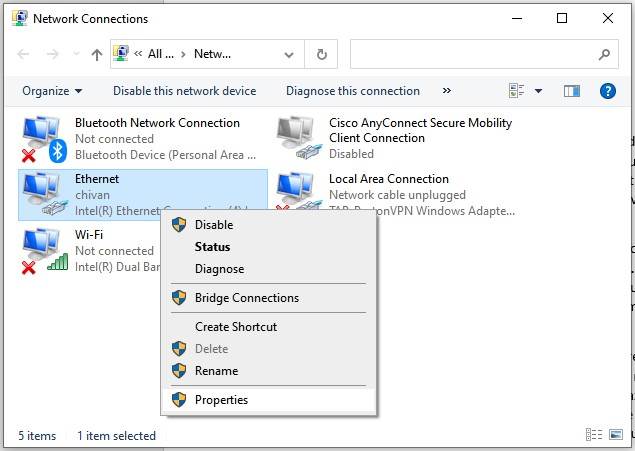Open the address bar history dropdown

click(x=289, y=55)
